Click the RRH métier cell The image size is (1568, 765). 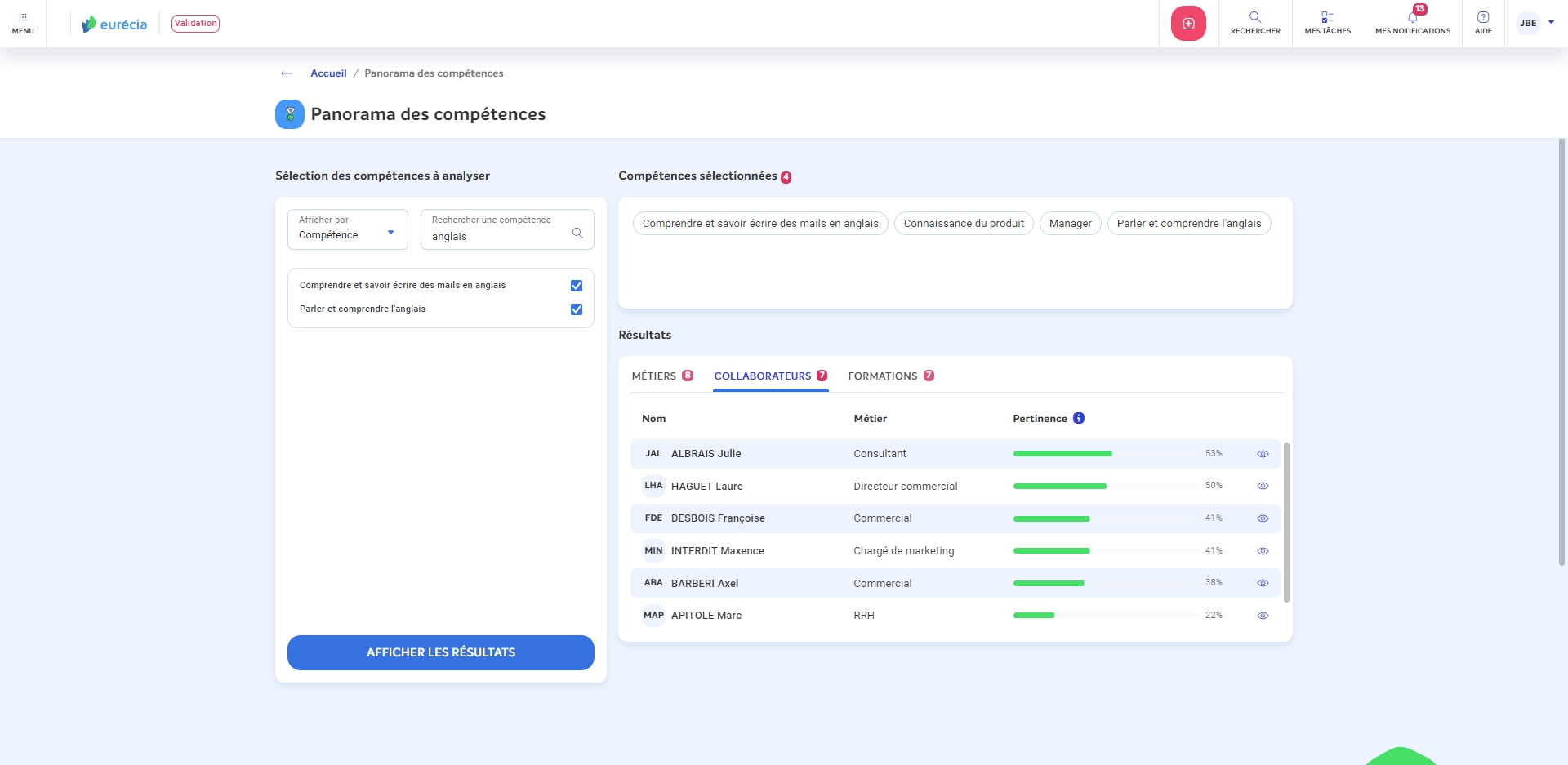864,616
